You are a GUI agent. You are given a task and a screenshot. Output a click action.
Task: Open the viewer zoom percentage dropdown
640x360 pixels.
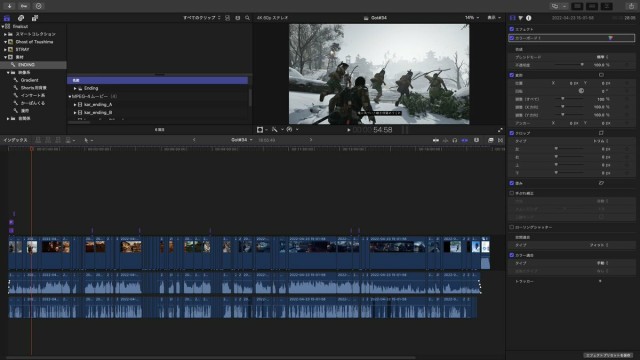pyautogui.click(x=472, y=18)
